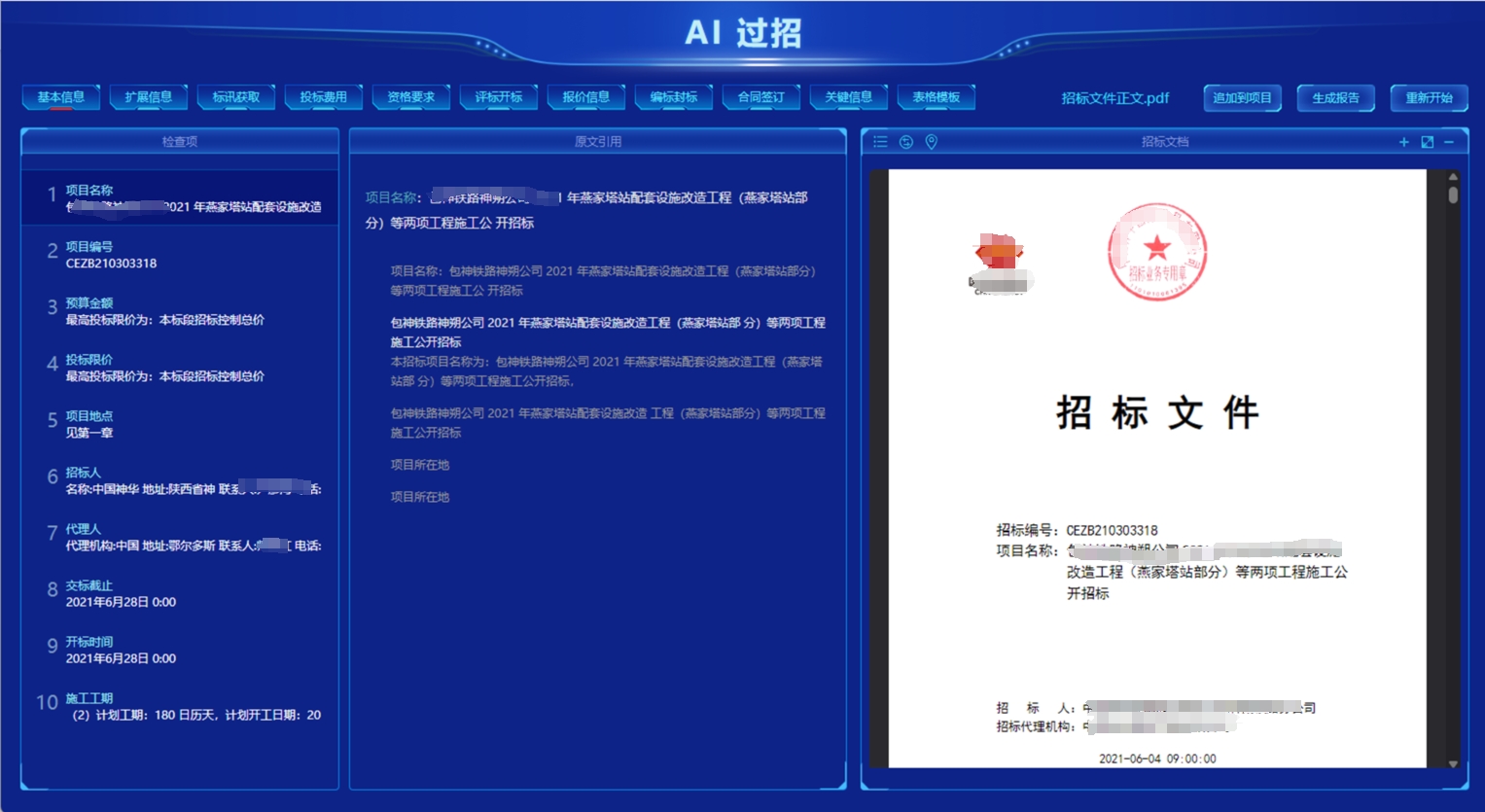Click the second 项目所在地 citation
The image size is (1485, 812).
coord(420,497)
